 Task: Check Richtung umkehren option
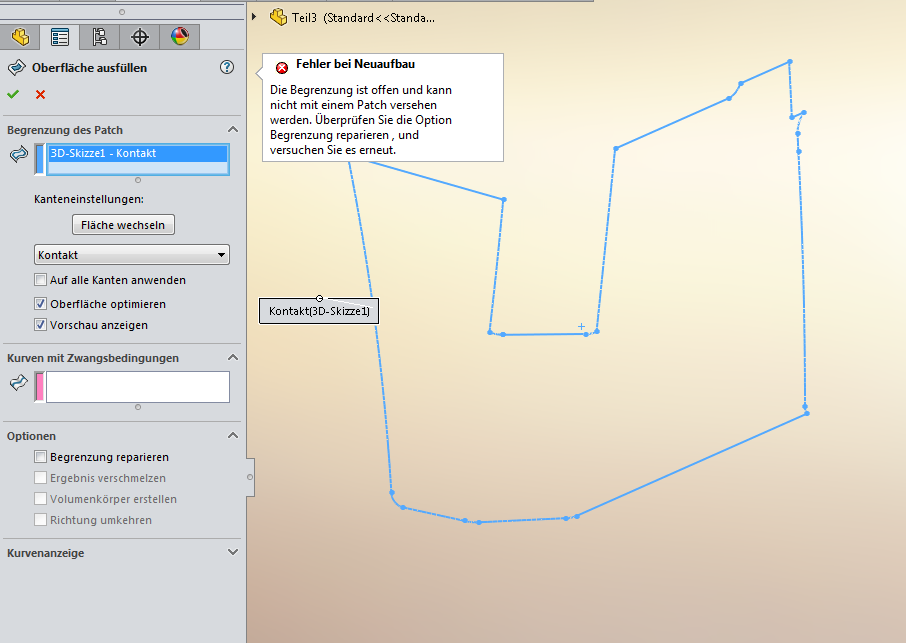(40, 520)
